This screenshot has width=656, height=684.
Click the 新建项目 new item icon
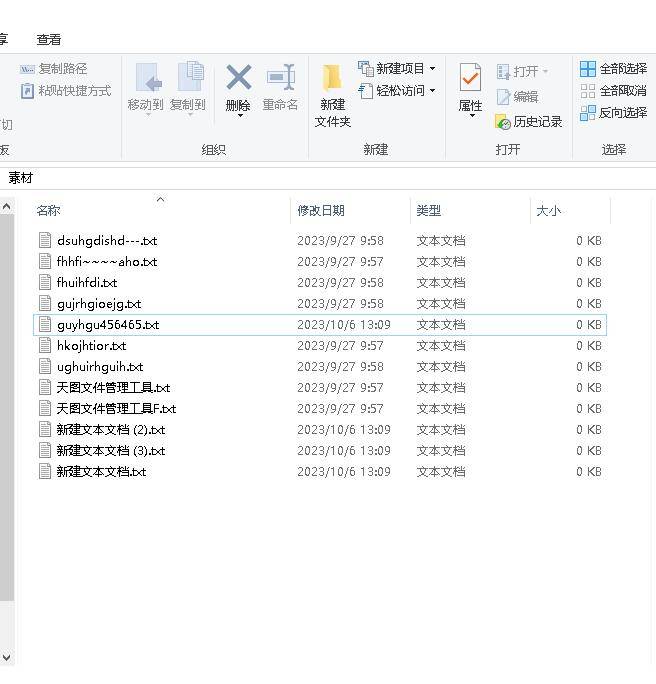coord(366,68)
